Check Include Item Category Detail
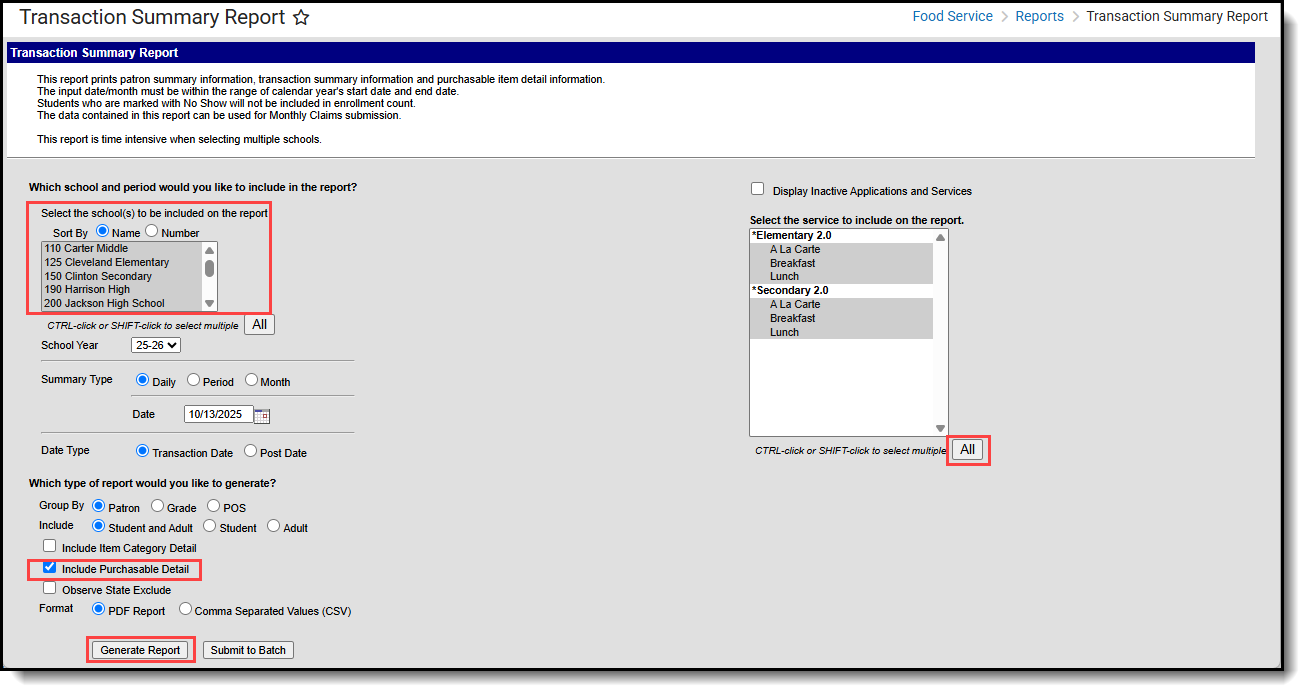 [x=49, y=547]
